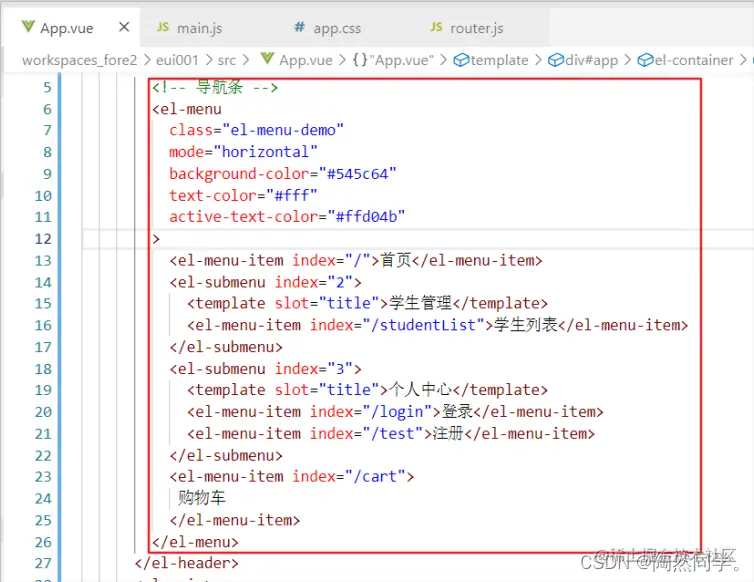The image size is (754, 582).
Task: Click the Vue icon in the breadcrumb
Action: [267, 59]
